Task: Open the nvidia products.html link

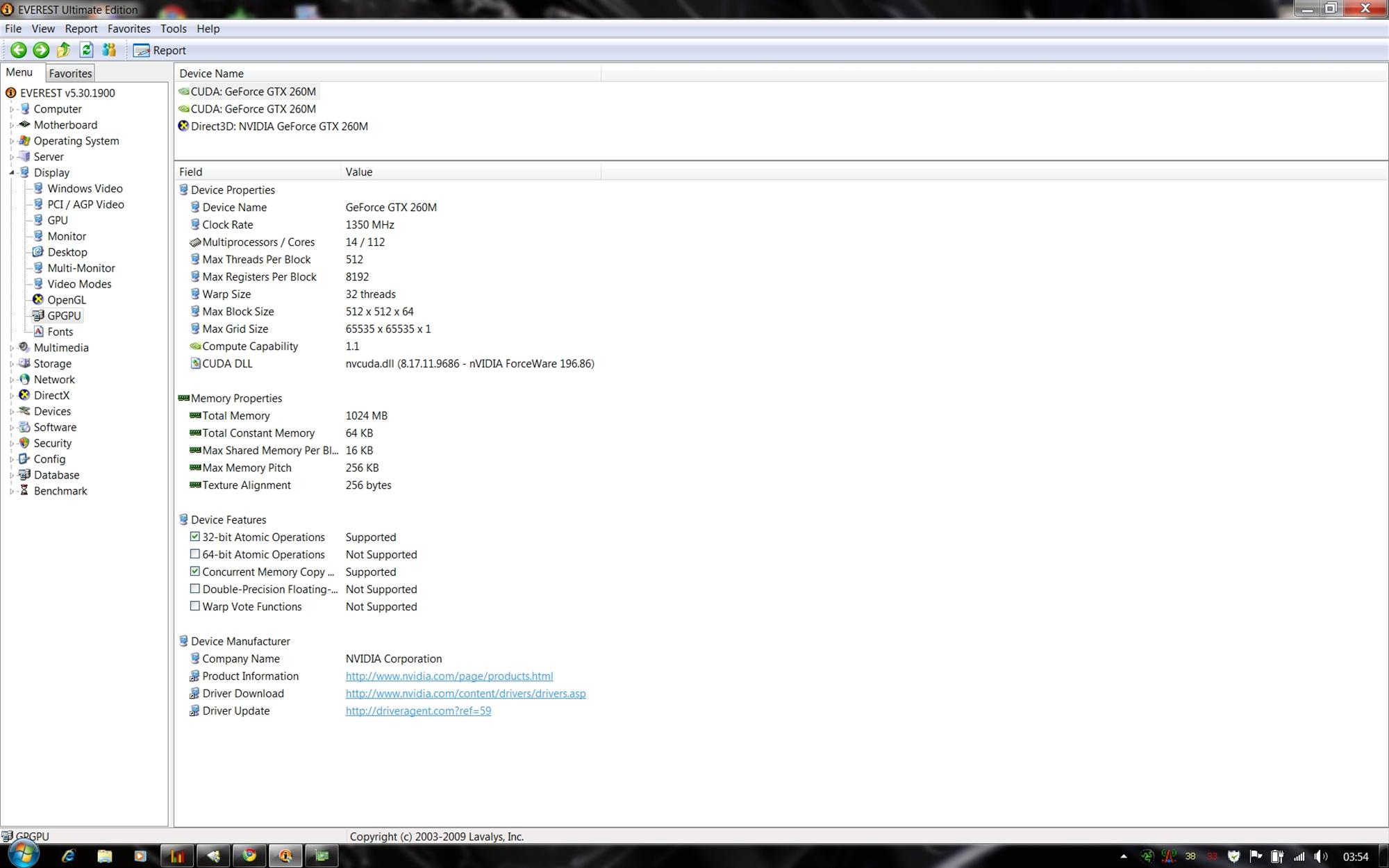Action: pos(449,676)
